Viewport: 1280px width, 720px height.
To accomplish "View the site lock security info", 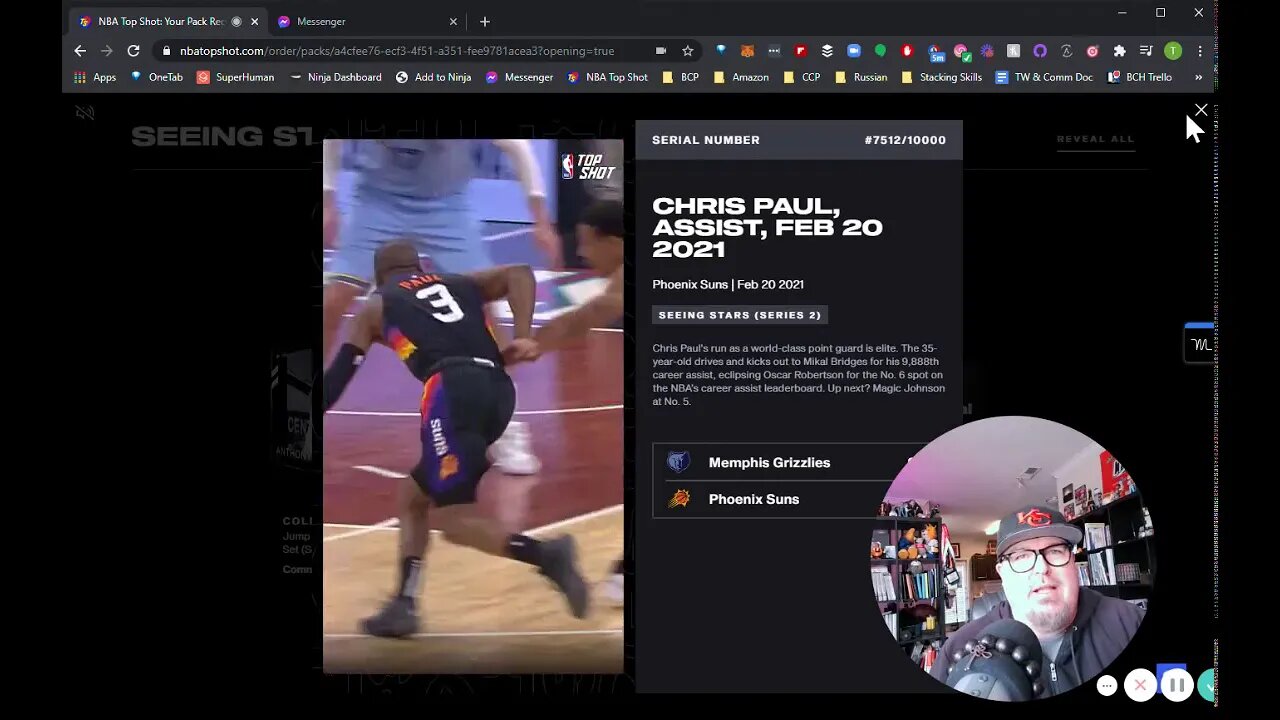I will coord(167,51).
